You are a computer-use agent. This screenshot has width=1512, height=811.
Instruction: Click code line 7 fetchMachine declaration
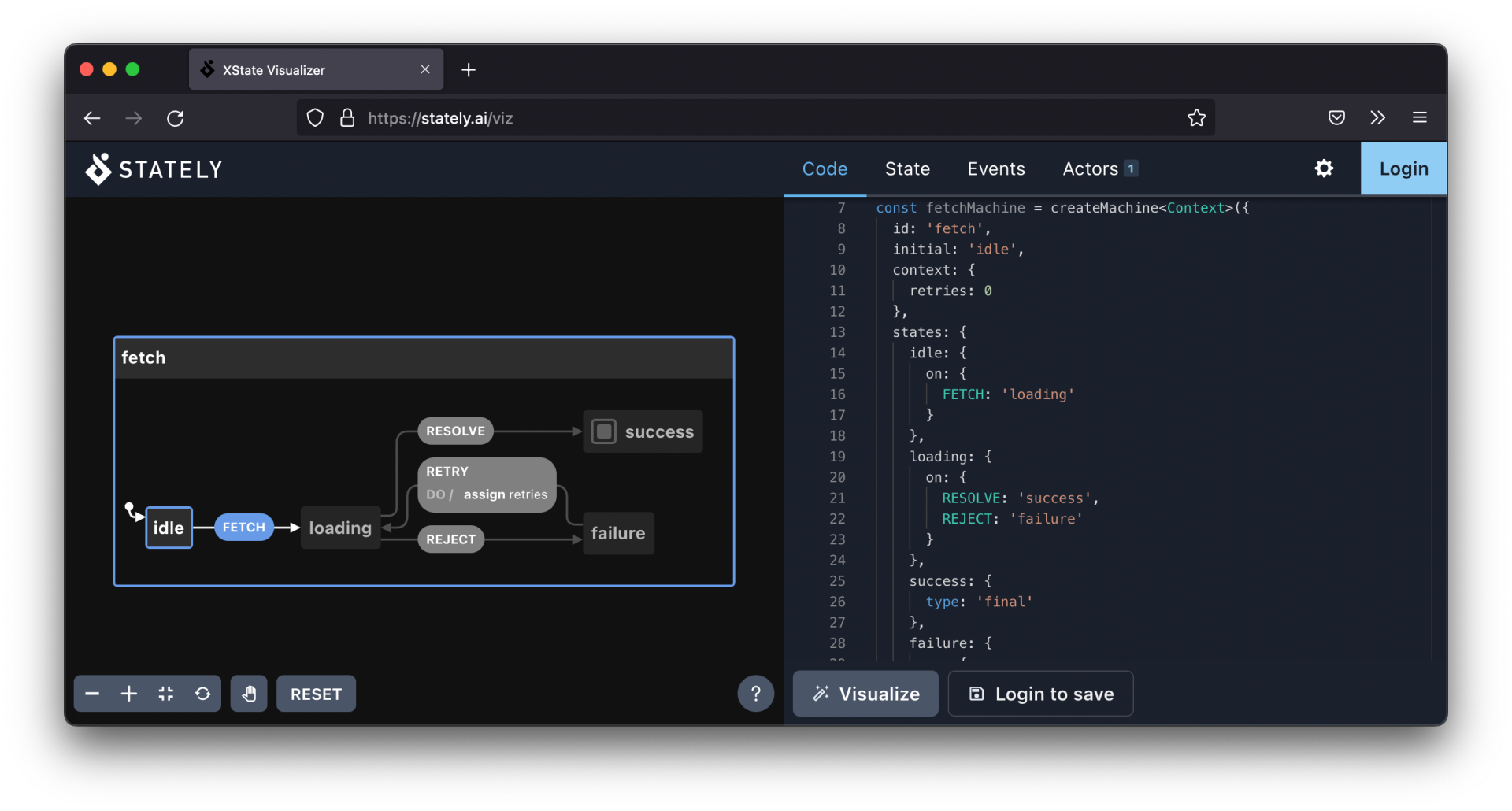click(1062, 208)
